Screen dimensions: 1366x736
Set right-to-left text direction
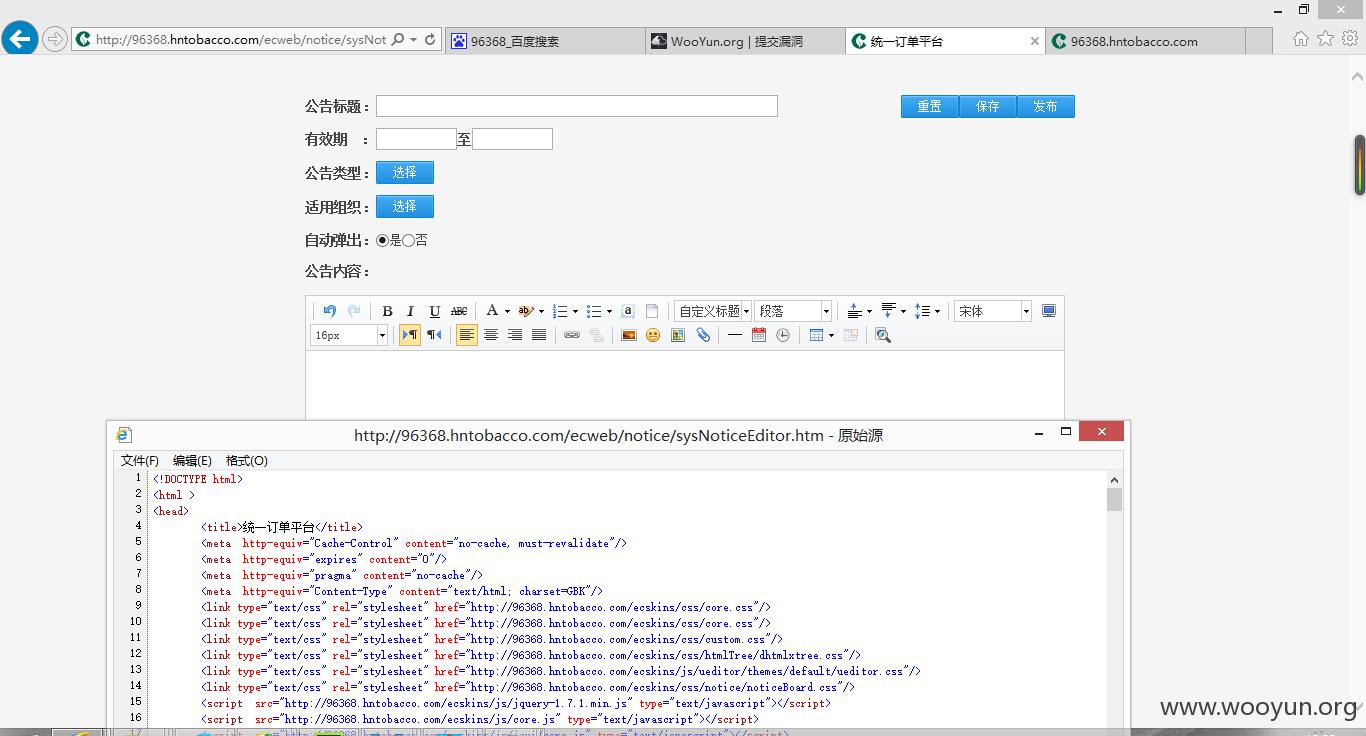(434, 335)
